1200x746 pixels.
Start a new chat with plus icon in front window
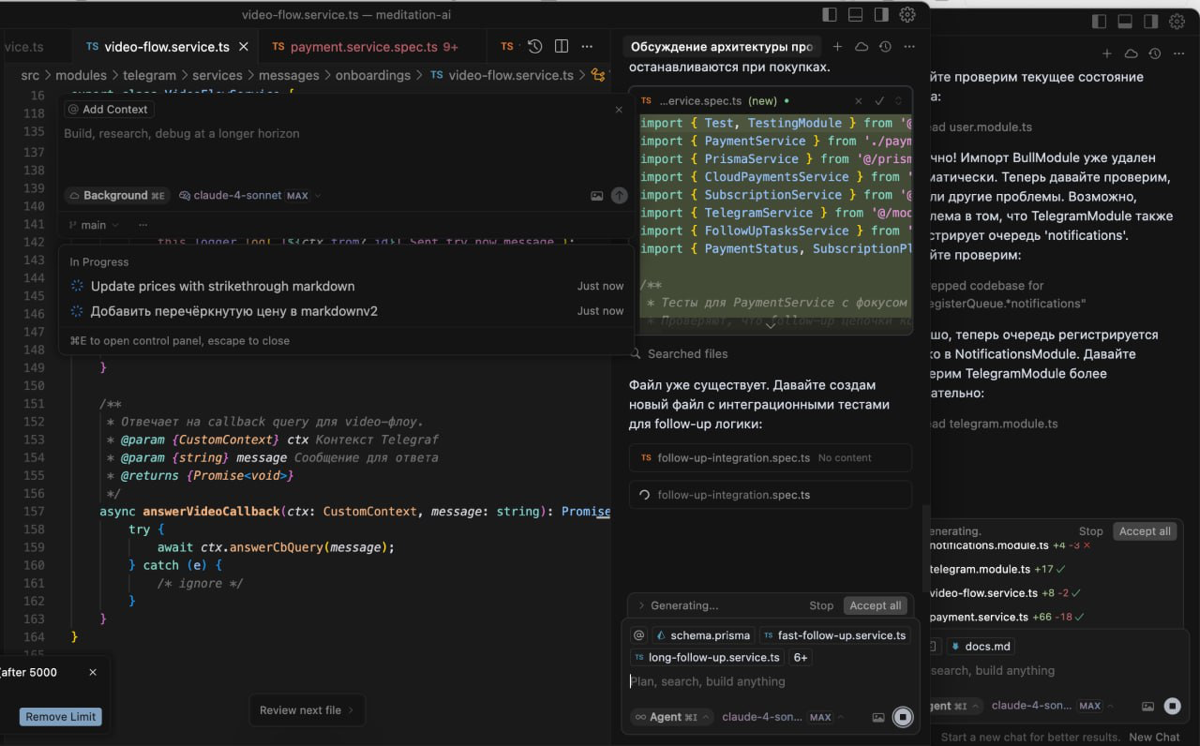[x=837, y=47]
